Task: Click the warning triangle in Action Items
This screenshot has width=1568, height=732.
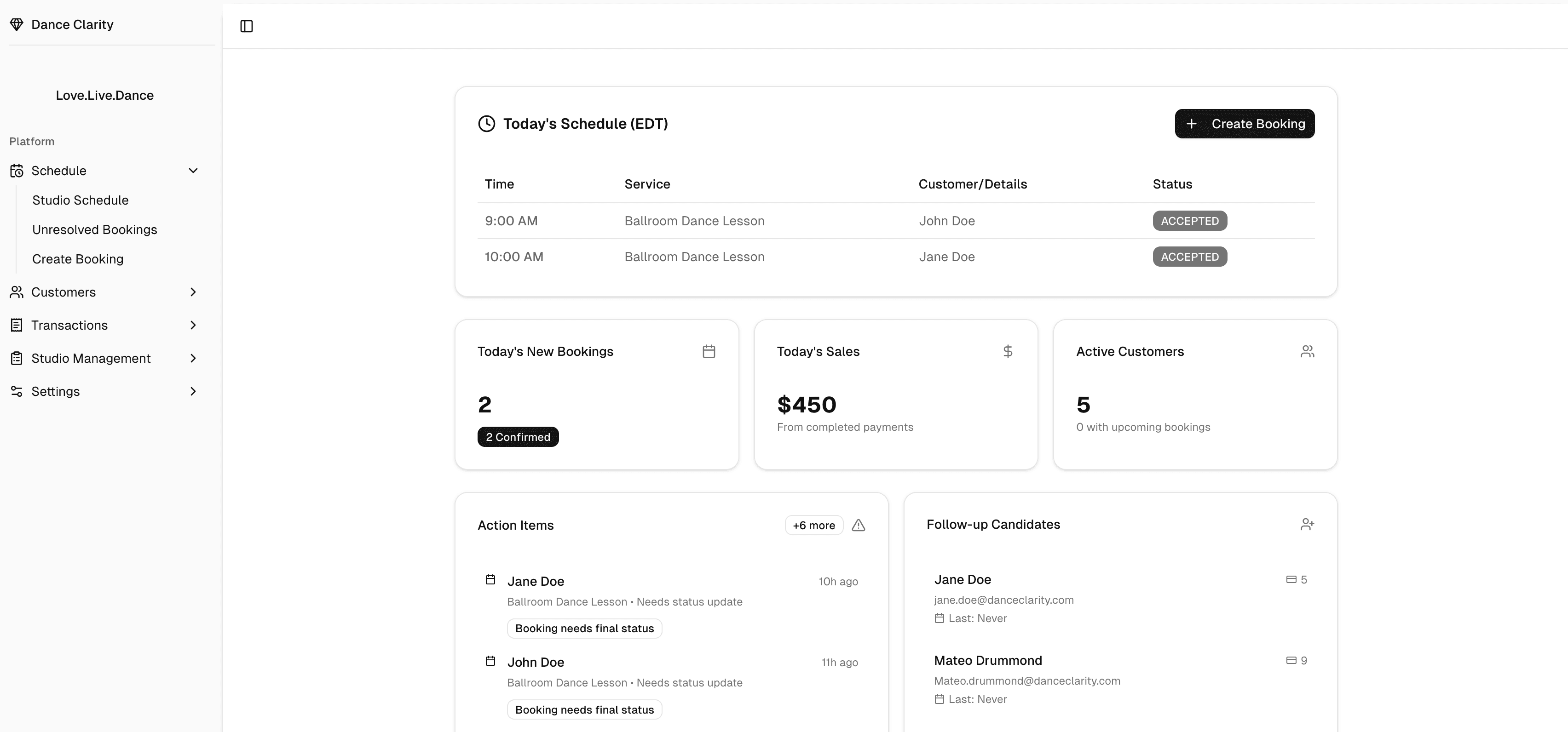Action: [x=858, y=525]
